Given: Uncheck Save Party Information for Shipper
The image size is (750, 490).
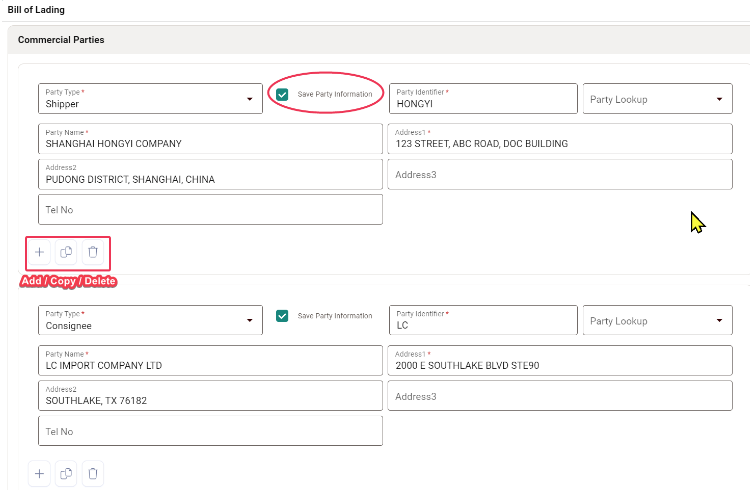Looking at the screenshot, I should (282, 94).
